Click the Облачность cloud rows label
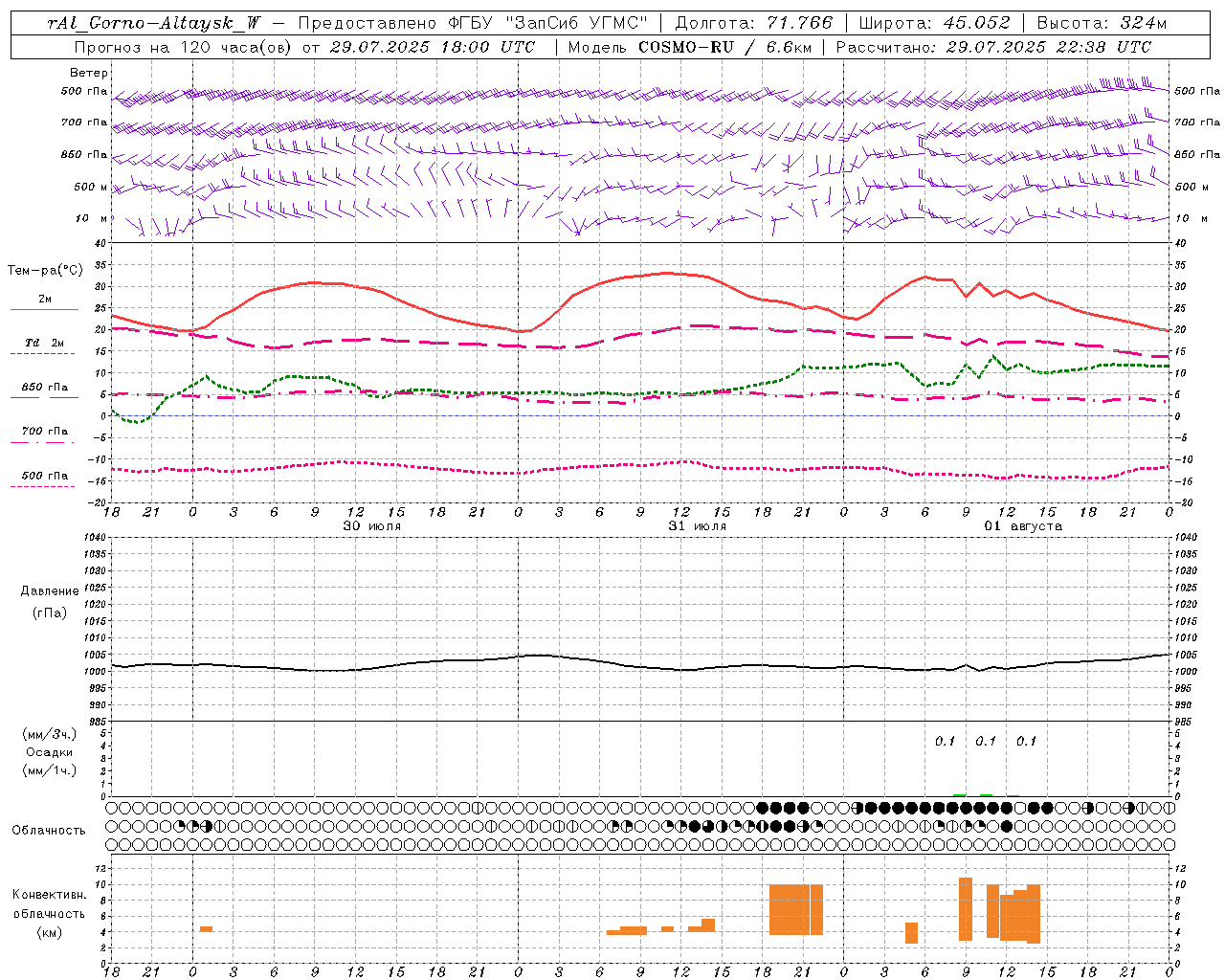 pyautogui.click(x=49, y=831)
